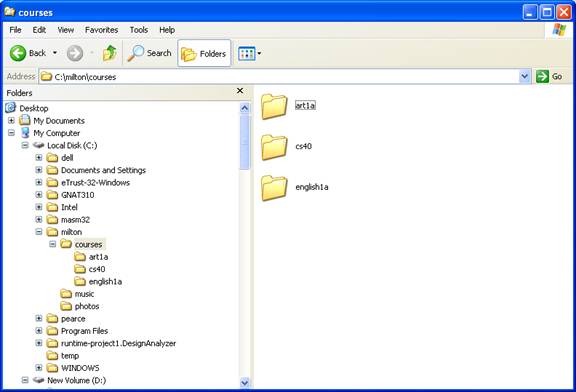Select the cs40 folder icon in the tree

point(80,269)
